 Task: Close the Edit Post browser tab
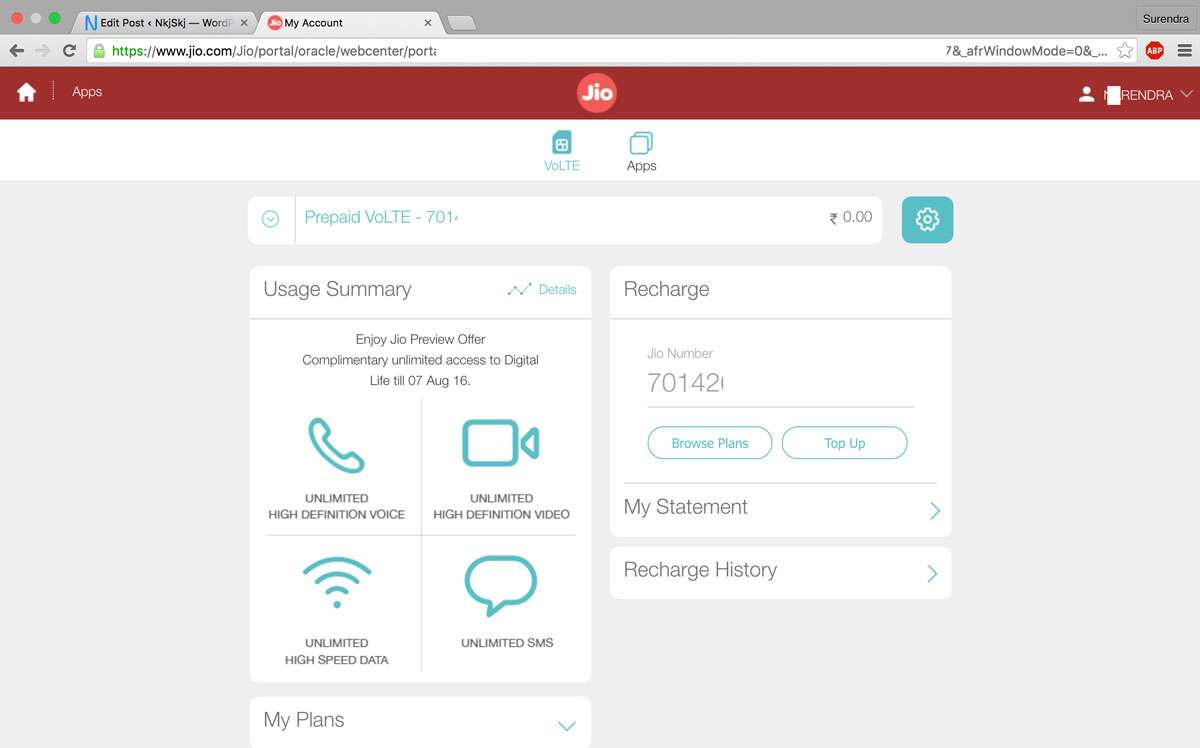pos(244,22)
